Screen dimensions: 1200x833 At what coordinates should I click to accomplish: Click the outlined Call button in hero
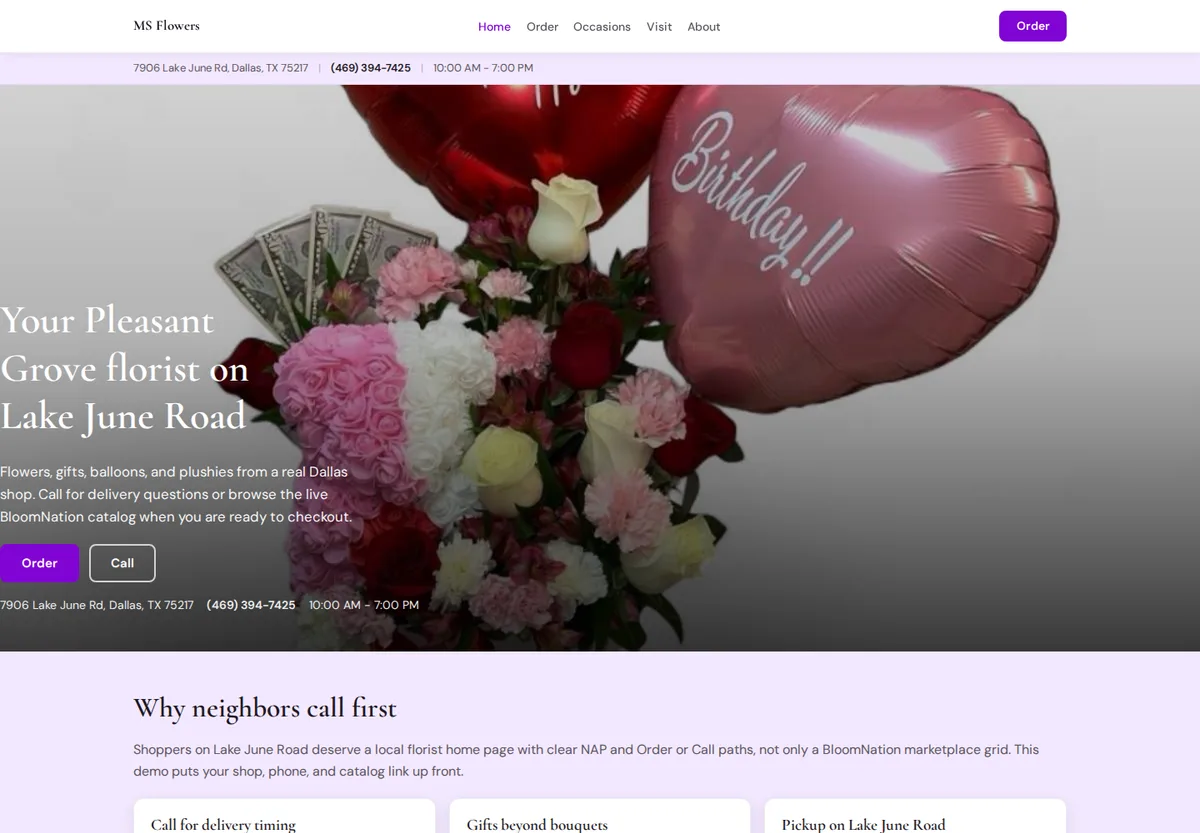point(122,563)
